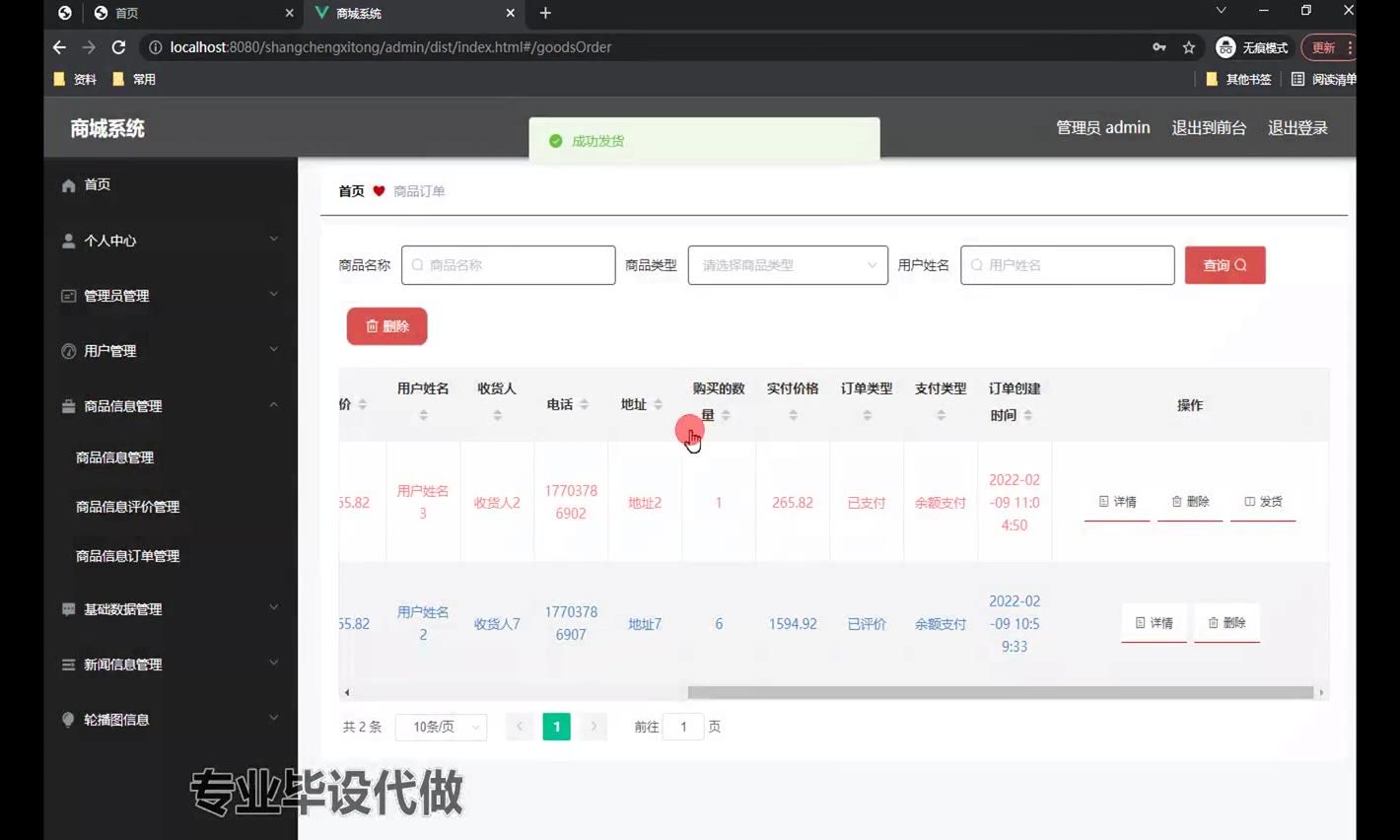Click the browser back arrow
This screenshot has width=1400, height=840.
(x=59, y=47)
